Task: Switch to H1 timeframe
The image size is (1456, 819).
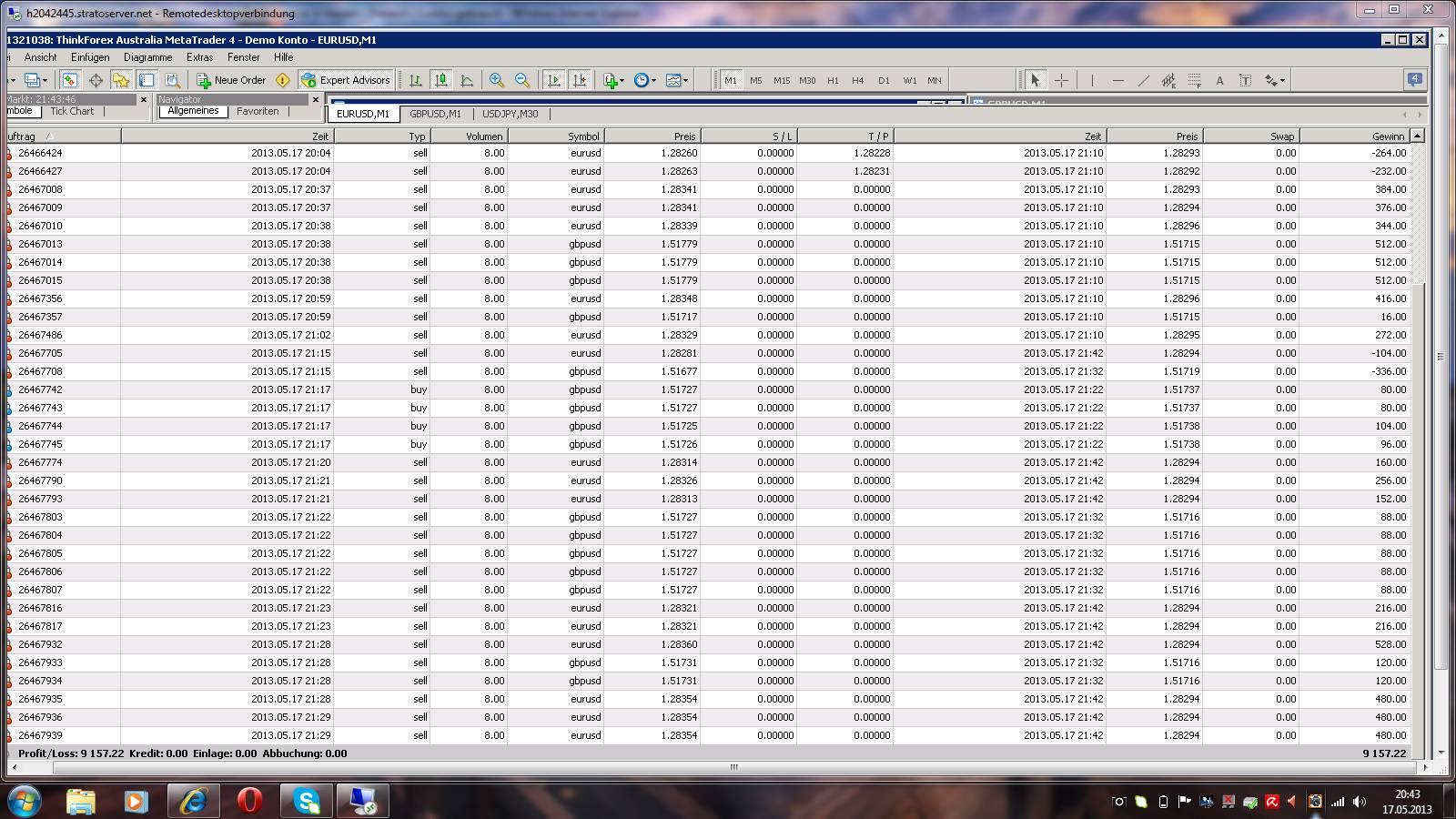Action: (833, 80)
